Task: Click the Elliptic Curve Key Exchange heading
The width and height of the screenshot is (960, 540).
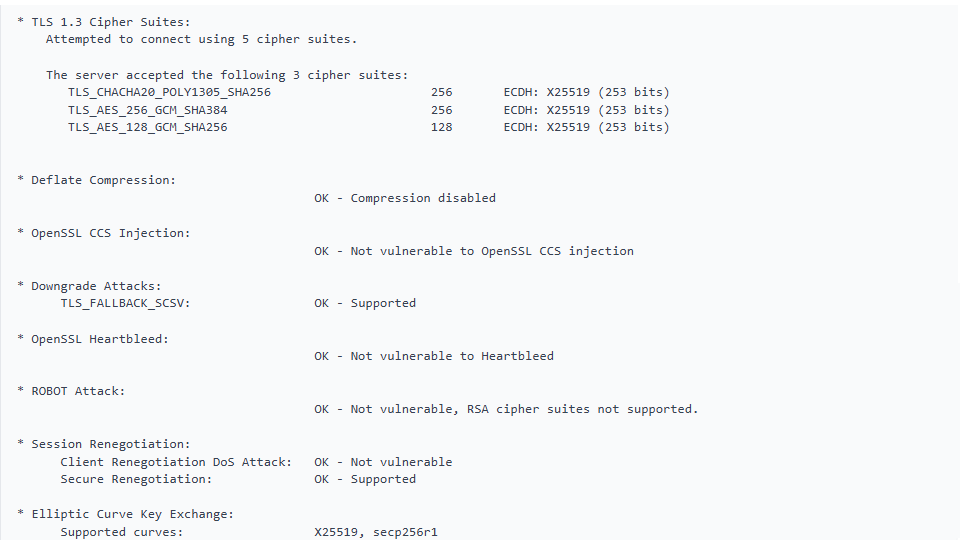Action: pyautogui.click(x=132, y=514)
